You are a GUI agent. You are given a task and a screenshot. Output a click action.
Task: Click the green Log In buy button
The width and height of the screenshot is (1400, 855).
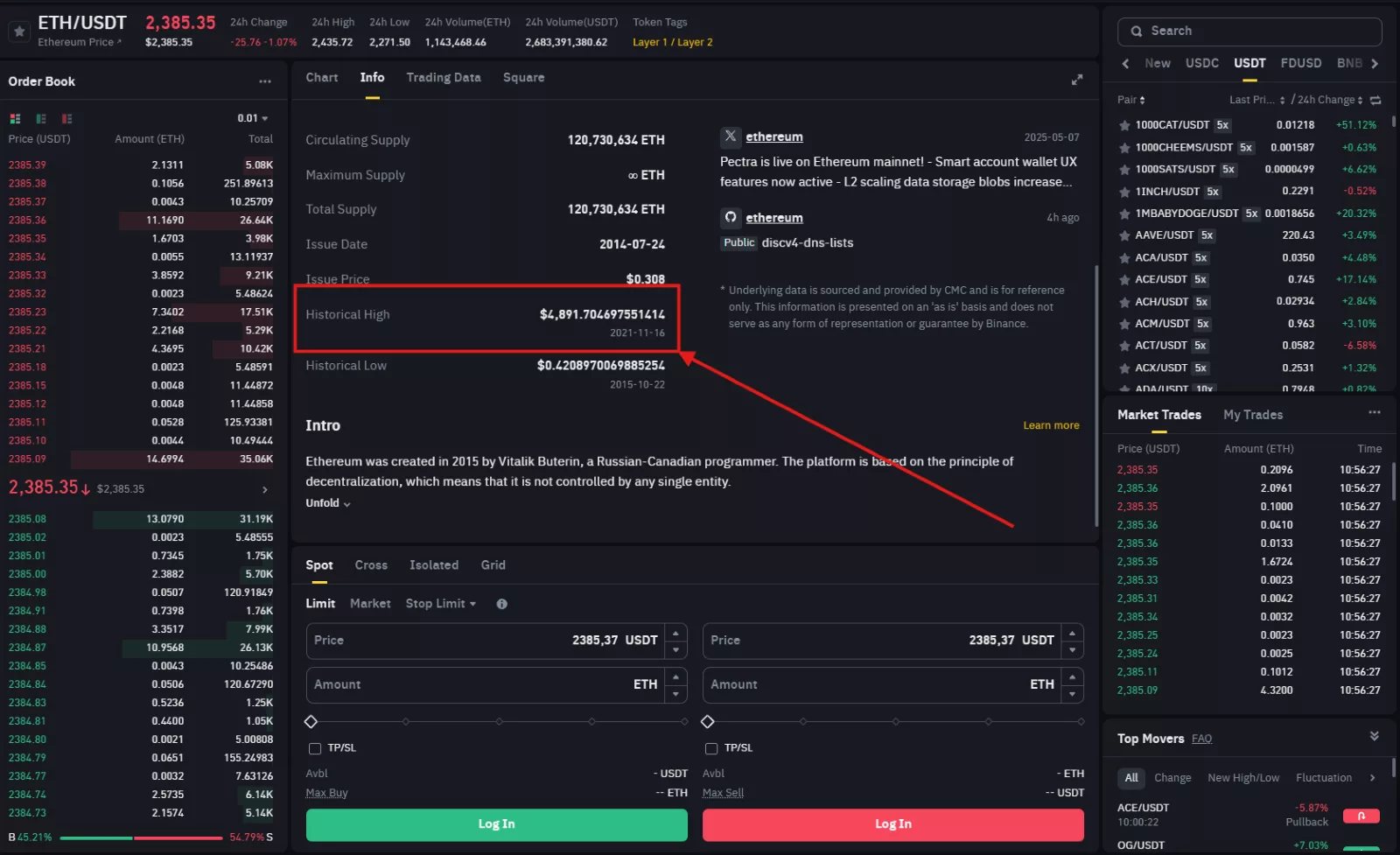coord(496,824)
